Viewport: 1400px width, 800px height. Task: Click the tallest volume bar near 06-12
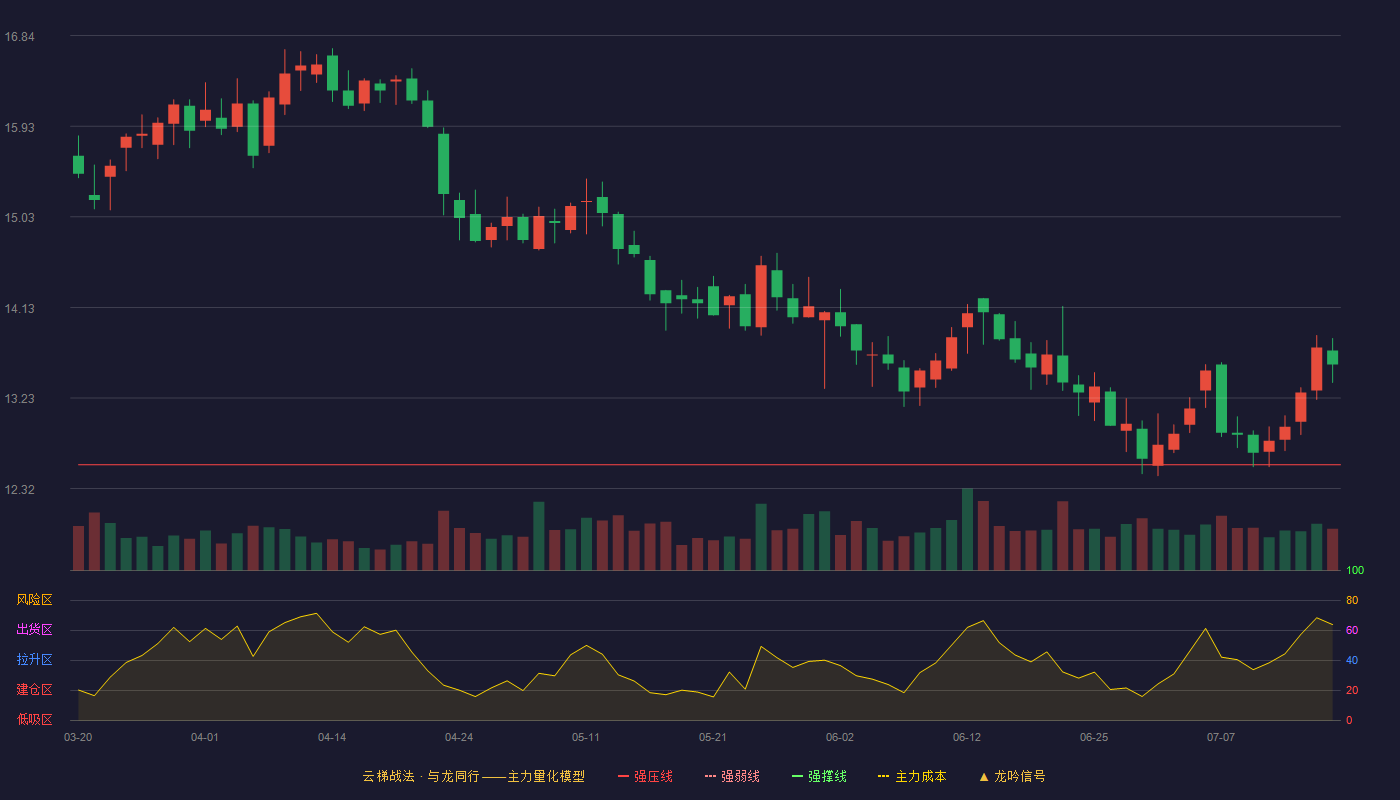coord(967,529)
